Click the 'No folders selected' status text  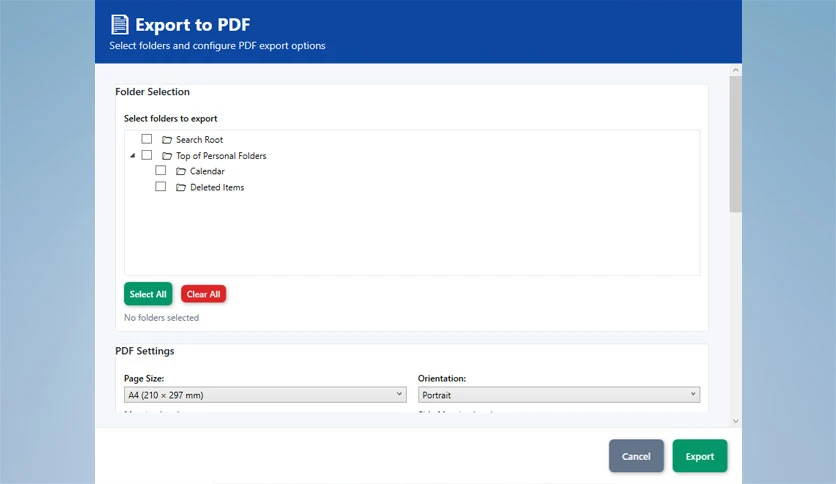coord(162,318)
